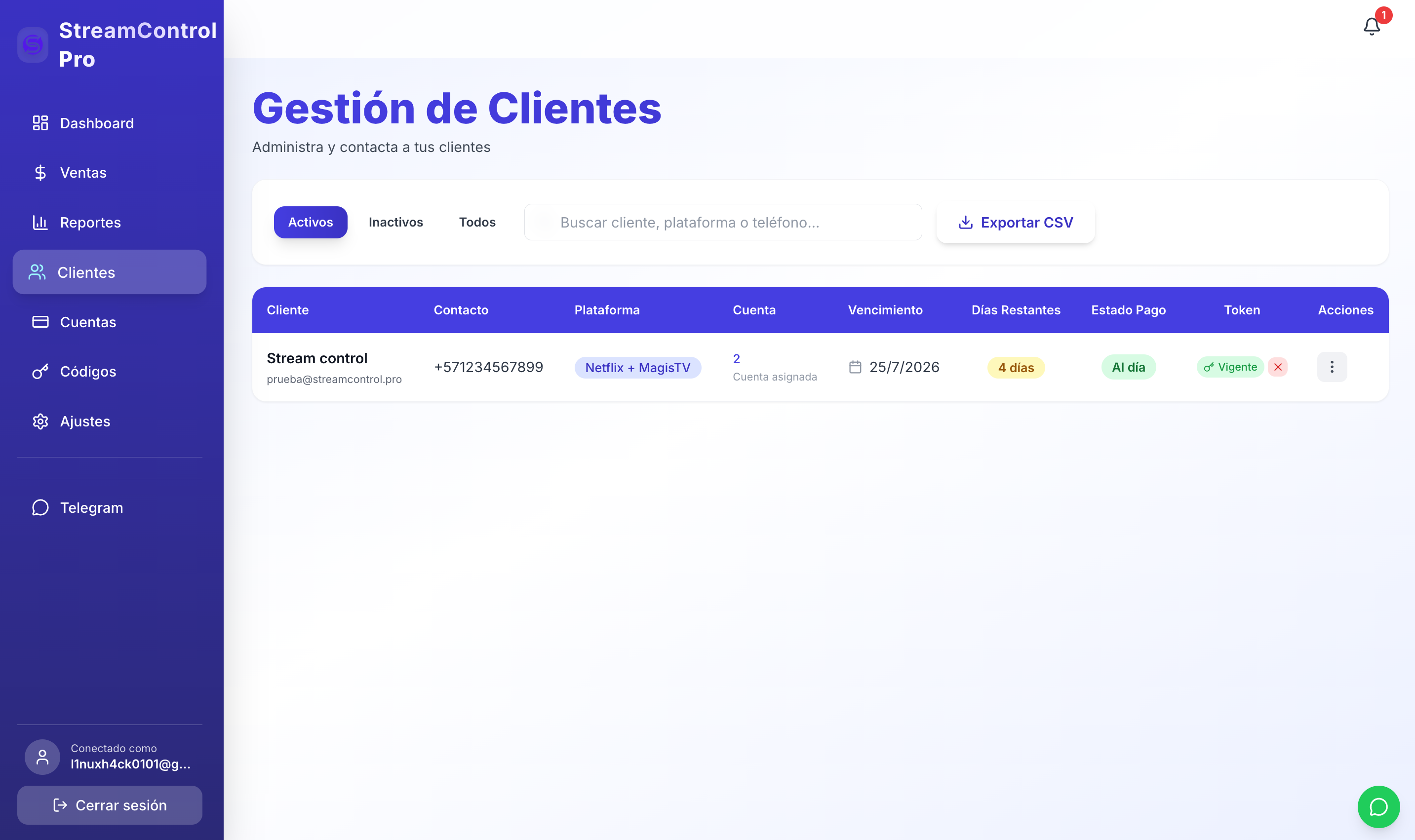Click the Contacto column header

[x=461, y=310]
